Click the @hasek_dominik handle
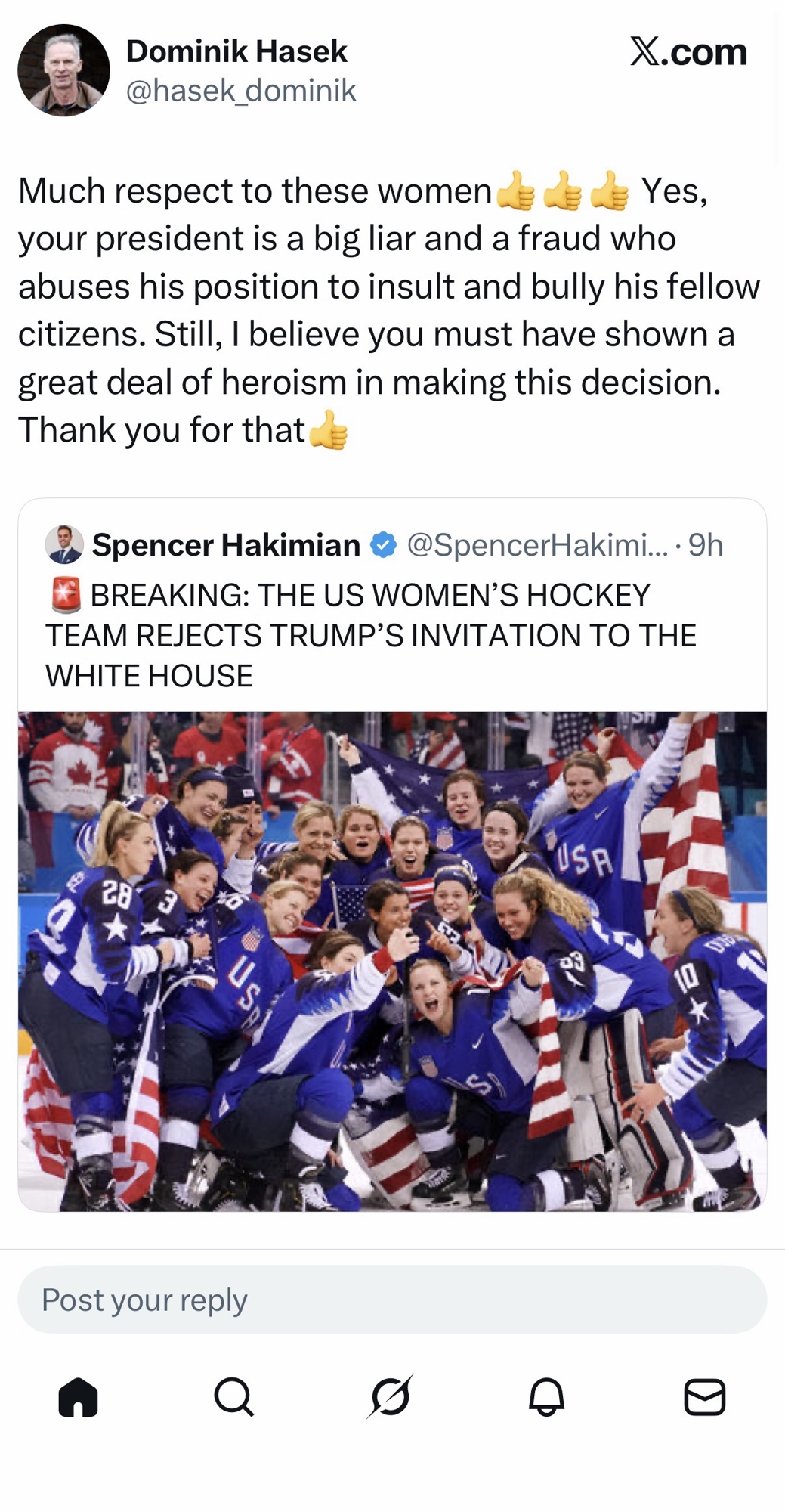Screen dimensions: 785x1512 click(241, 91)
